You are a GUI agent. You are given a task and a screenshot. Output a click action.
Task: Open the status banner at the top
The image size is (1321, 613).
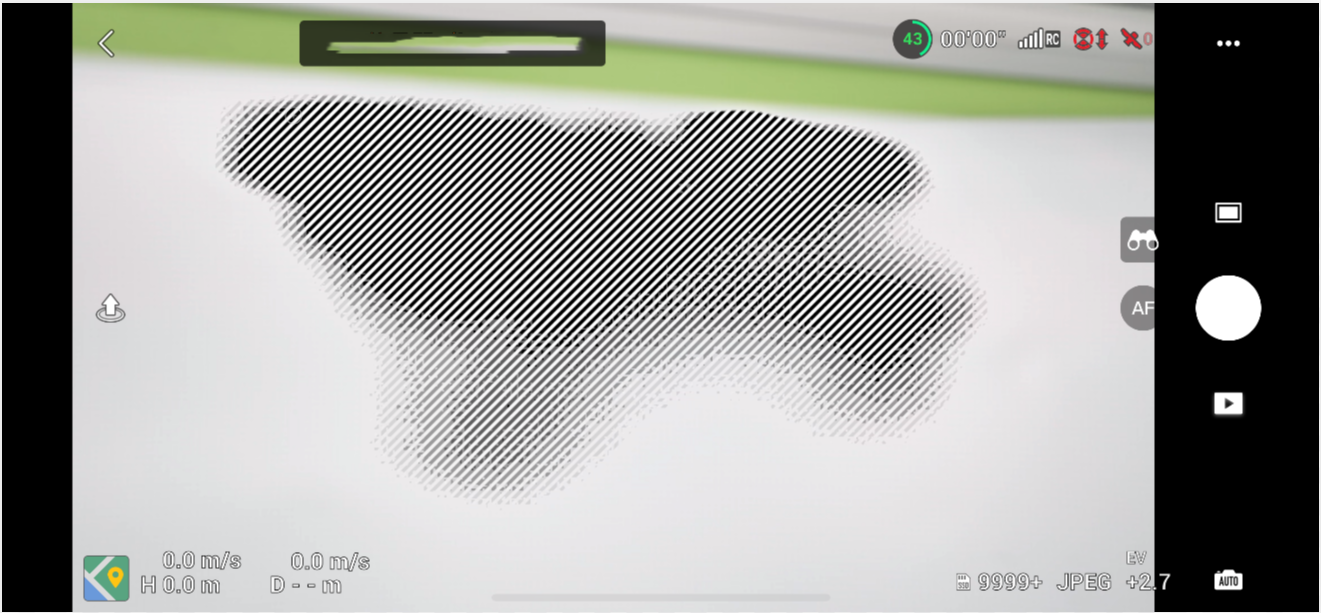(x=452, y=42)
